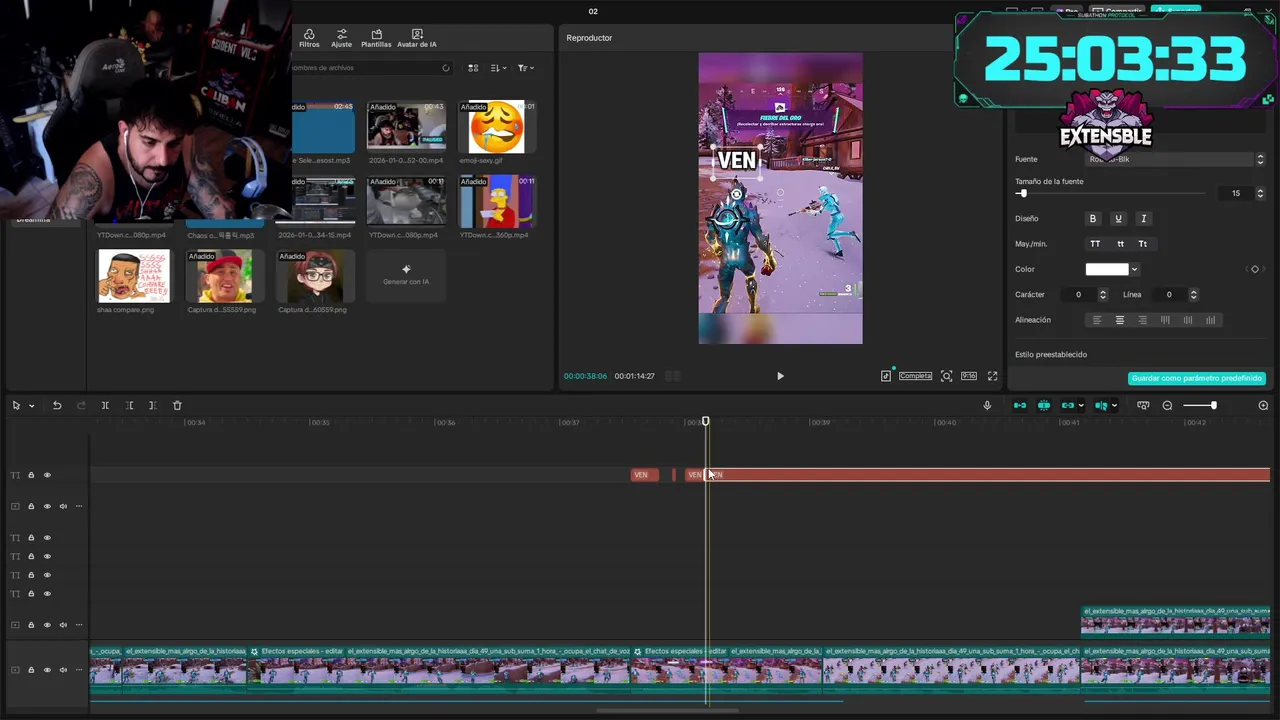
Task: Toggle italic text style
Action: (1143, 218)
